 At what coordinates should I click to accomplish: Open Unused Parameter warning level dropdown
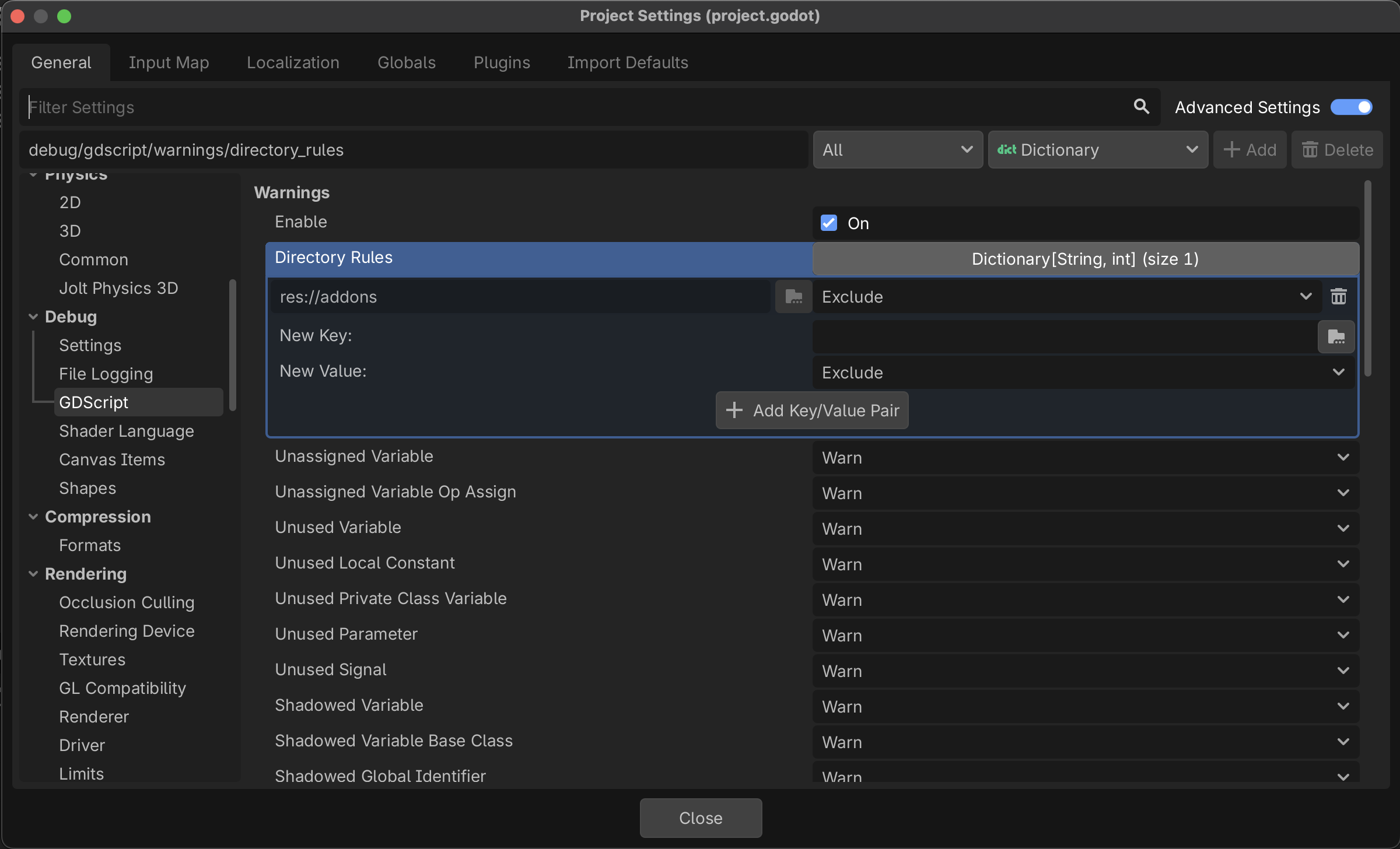pos(1086,636)
